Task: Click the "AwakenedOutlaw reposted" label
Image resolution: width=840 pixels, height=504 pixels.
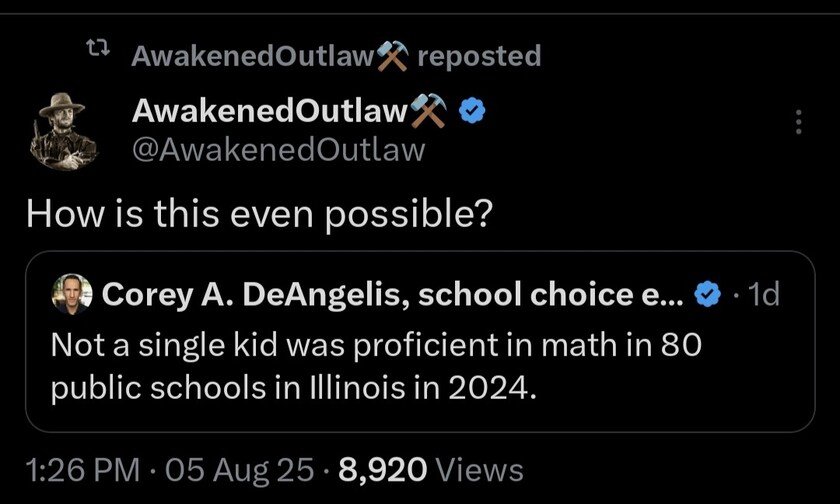Action: [x=336, y=56]
